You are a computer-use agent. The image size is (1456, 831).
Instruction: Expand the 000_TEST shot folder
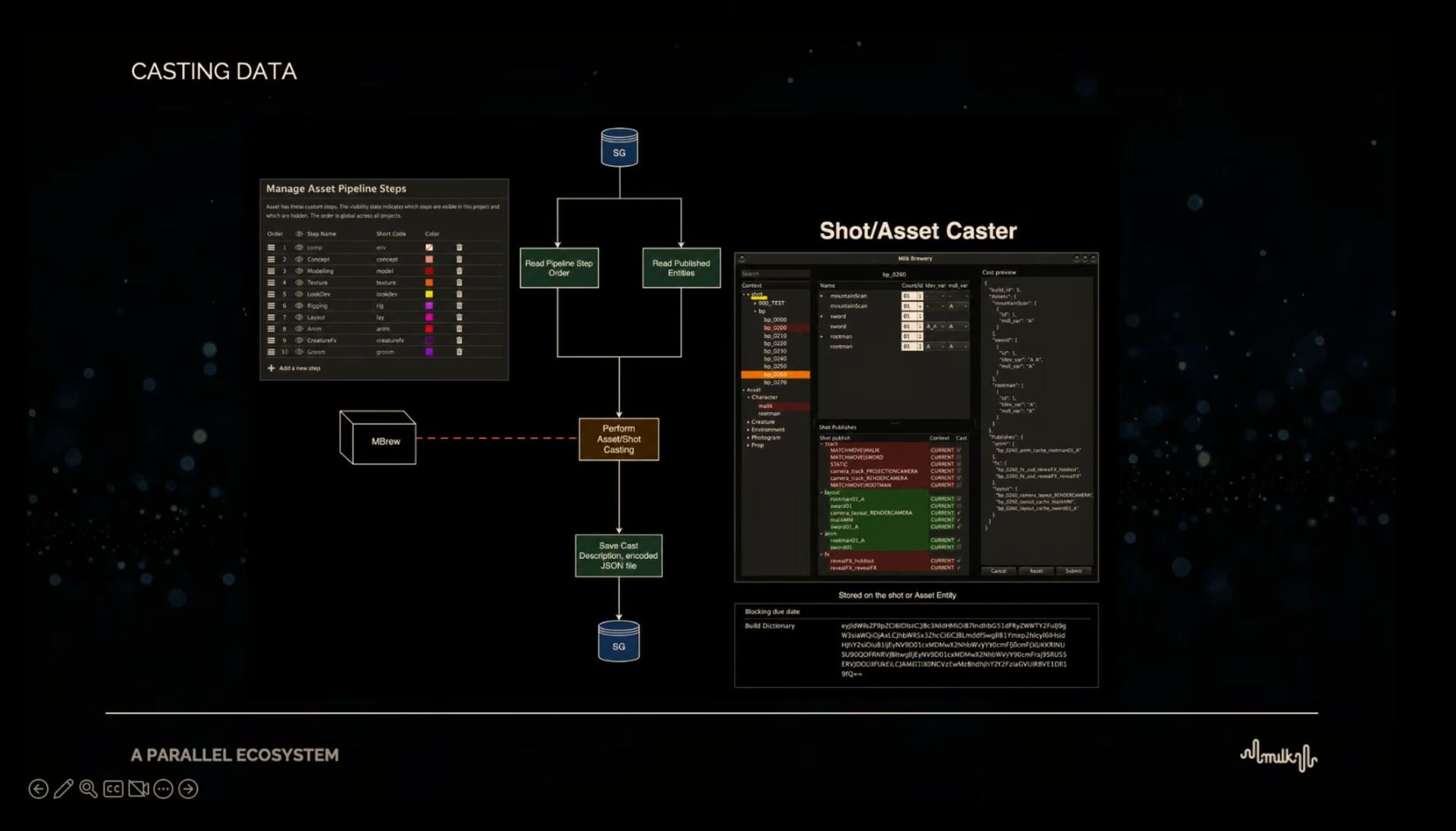coord(755,303)
